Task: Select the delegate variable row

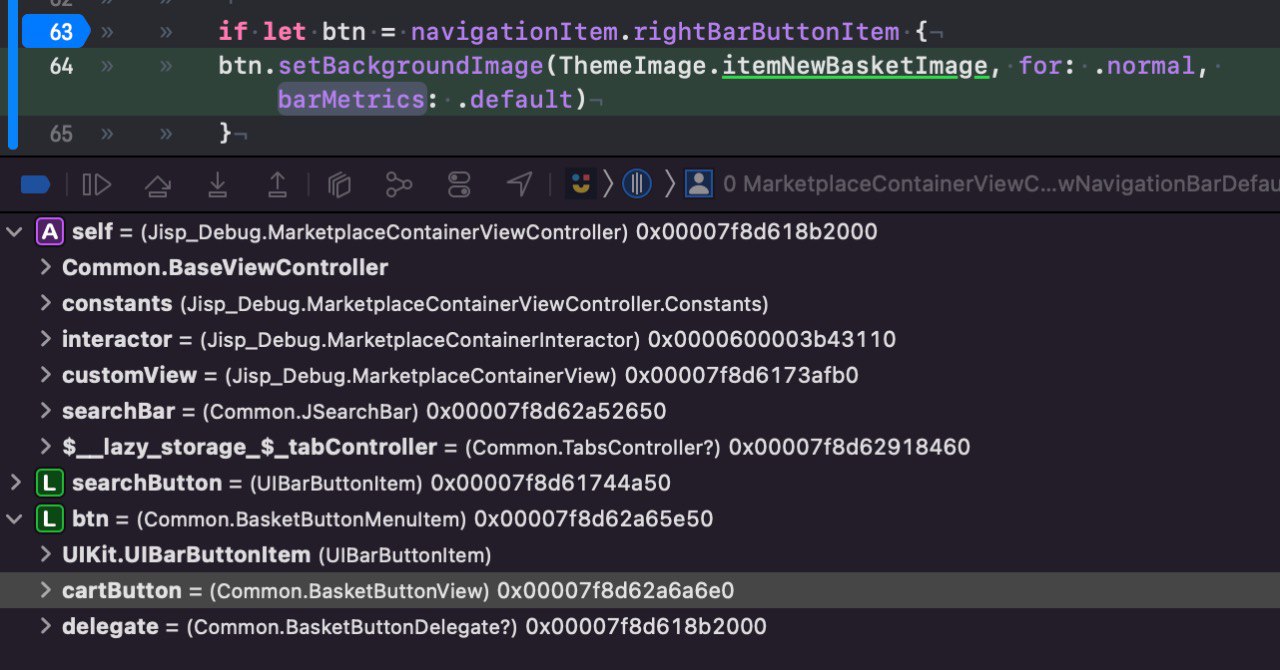Action: [640, 626]
